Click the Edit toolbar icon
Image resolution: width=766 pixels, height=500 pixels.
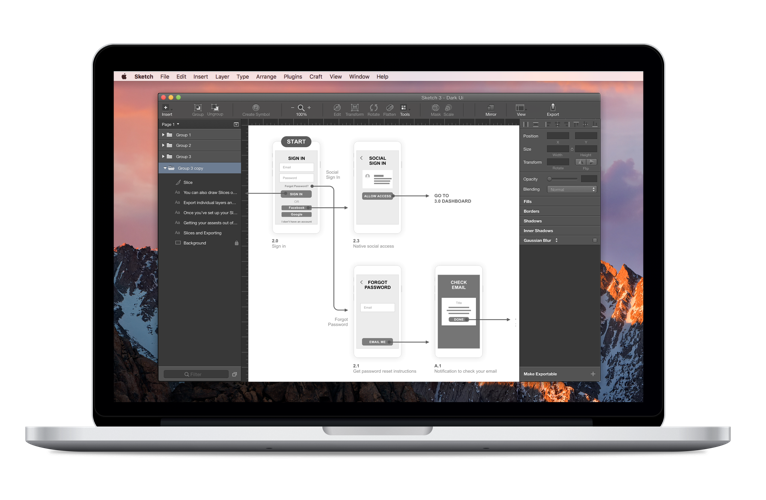[x=337, y=110]
